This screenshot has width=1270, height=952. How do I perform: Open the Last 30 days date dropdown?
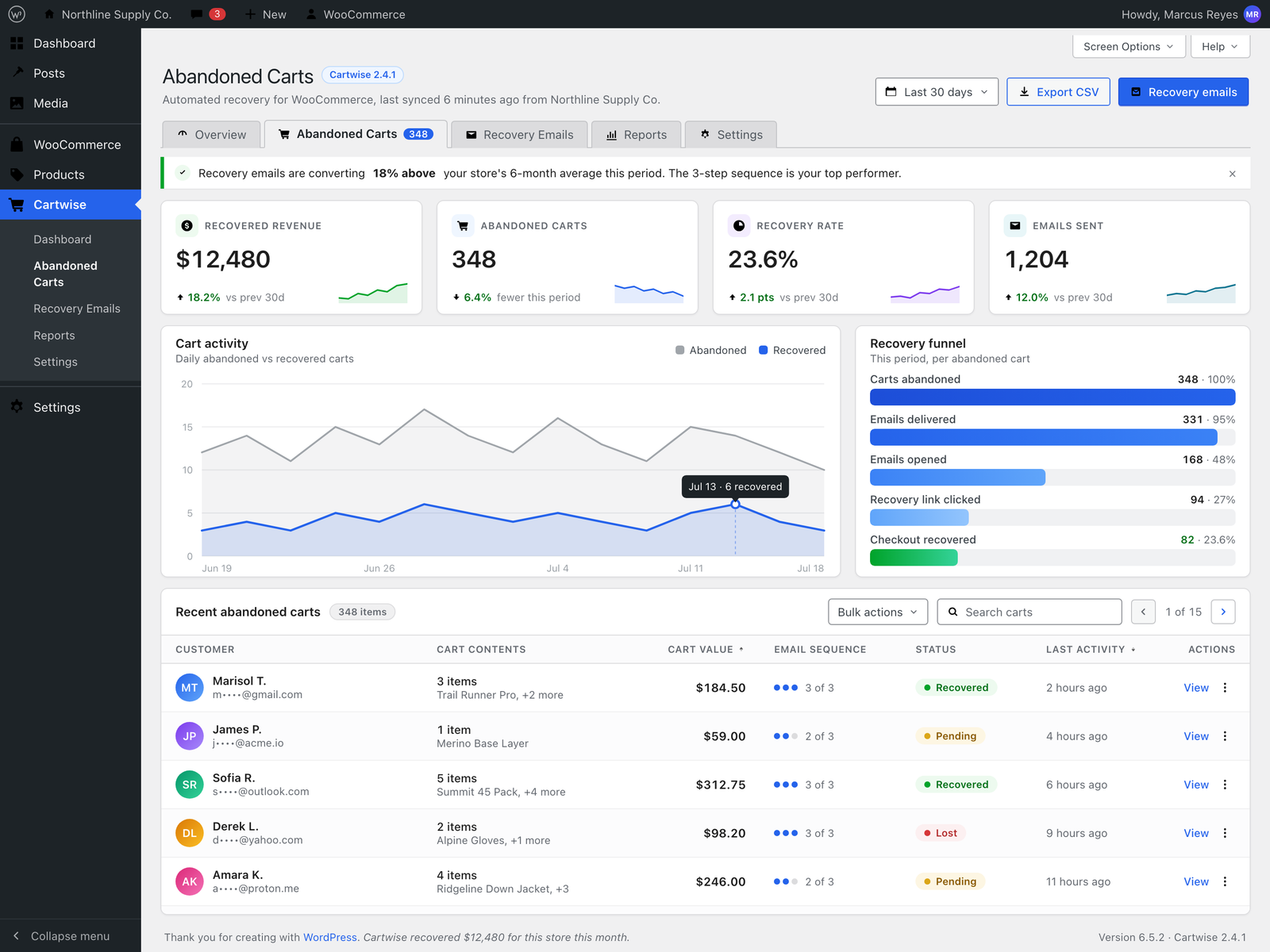click(937, 92)
